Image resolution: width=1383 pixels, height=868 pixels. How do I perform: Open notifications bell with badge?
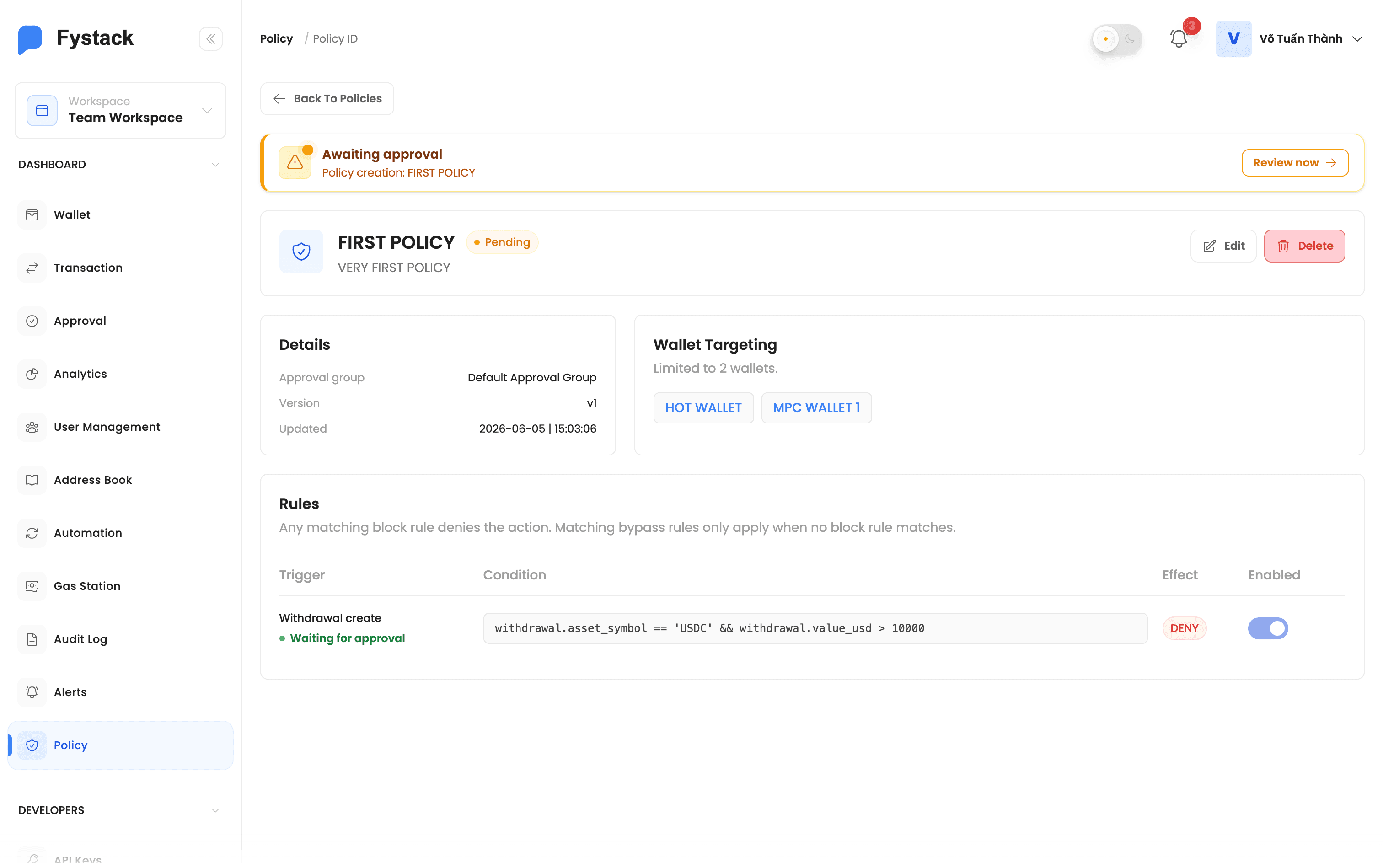(x=1179, y=38)
